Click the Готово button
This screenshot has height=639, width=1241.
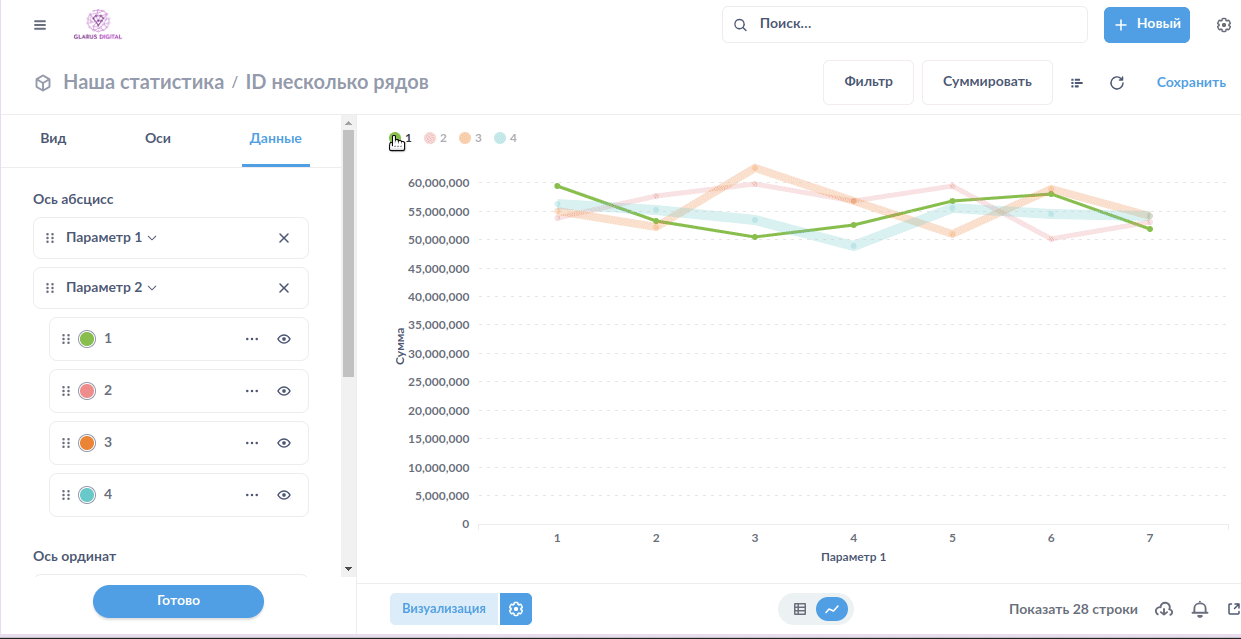(x=178, y=601)
